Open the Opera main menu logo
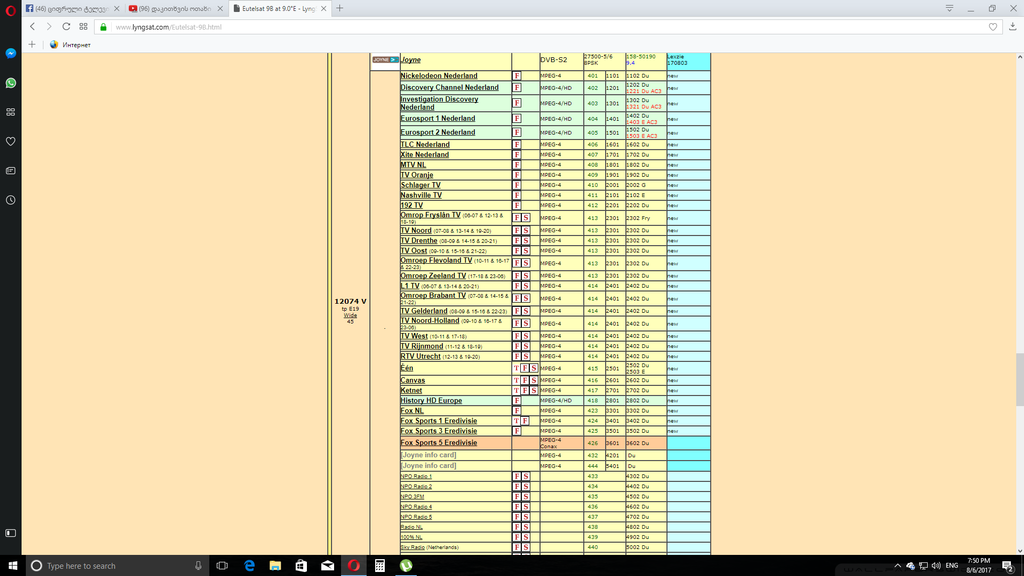 [x=10, y=10]
